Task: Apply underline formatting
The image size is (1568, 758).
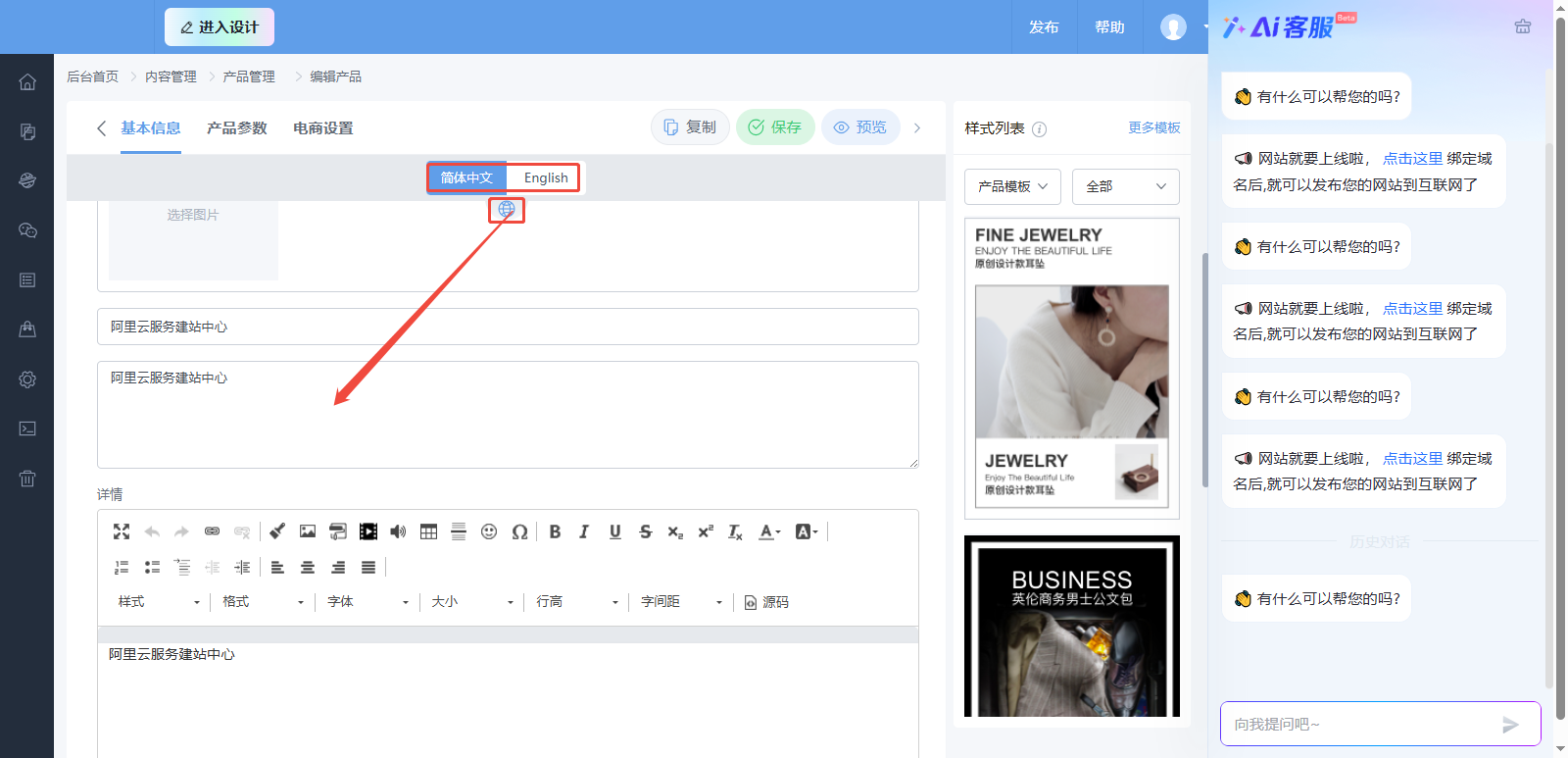Action: [x=614, y=531]
